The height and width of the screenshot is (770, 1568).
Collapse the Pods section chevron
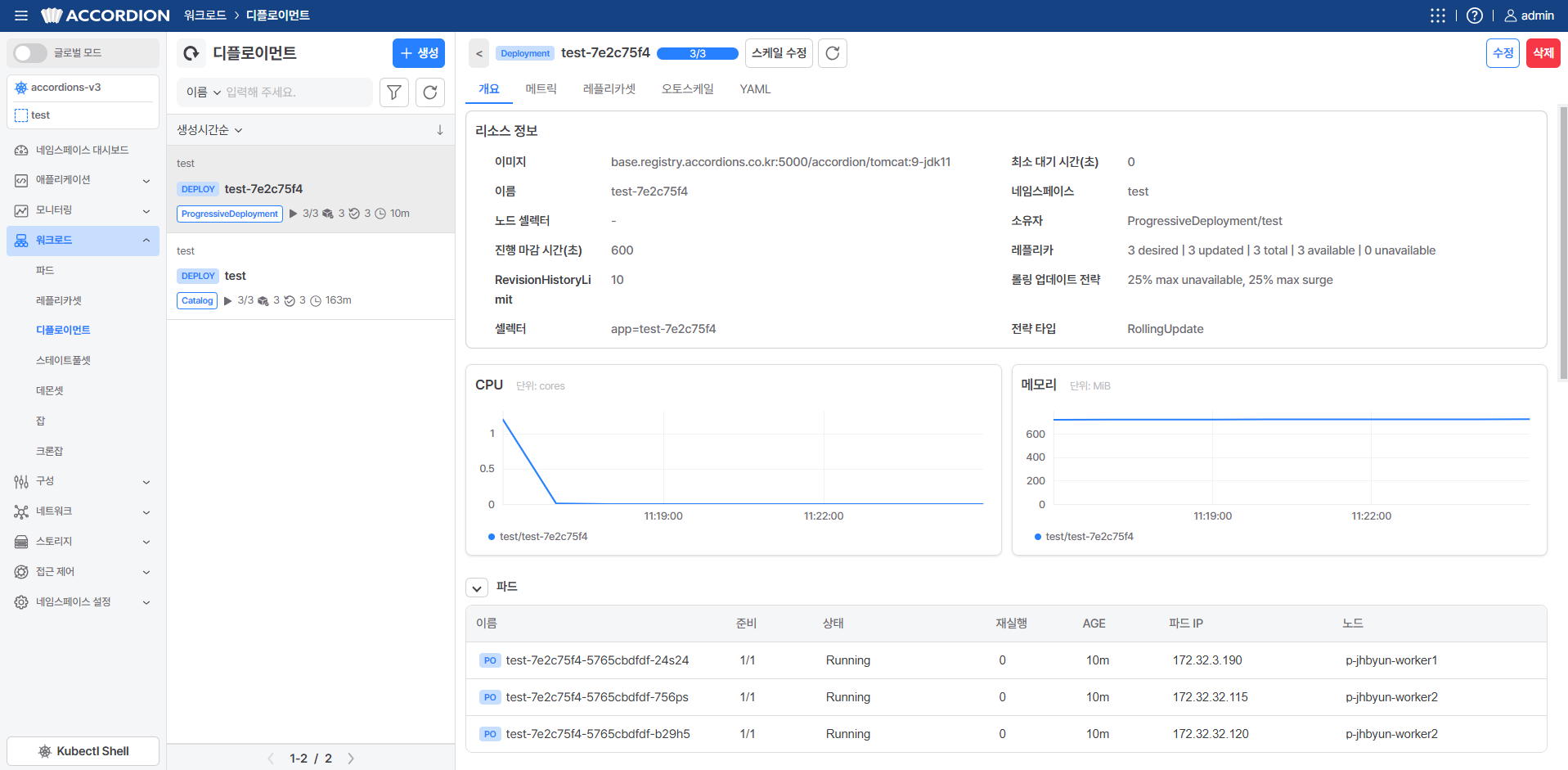pyautogui.click(x=477, y=588)
